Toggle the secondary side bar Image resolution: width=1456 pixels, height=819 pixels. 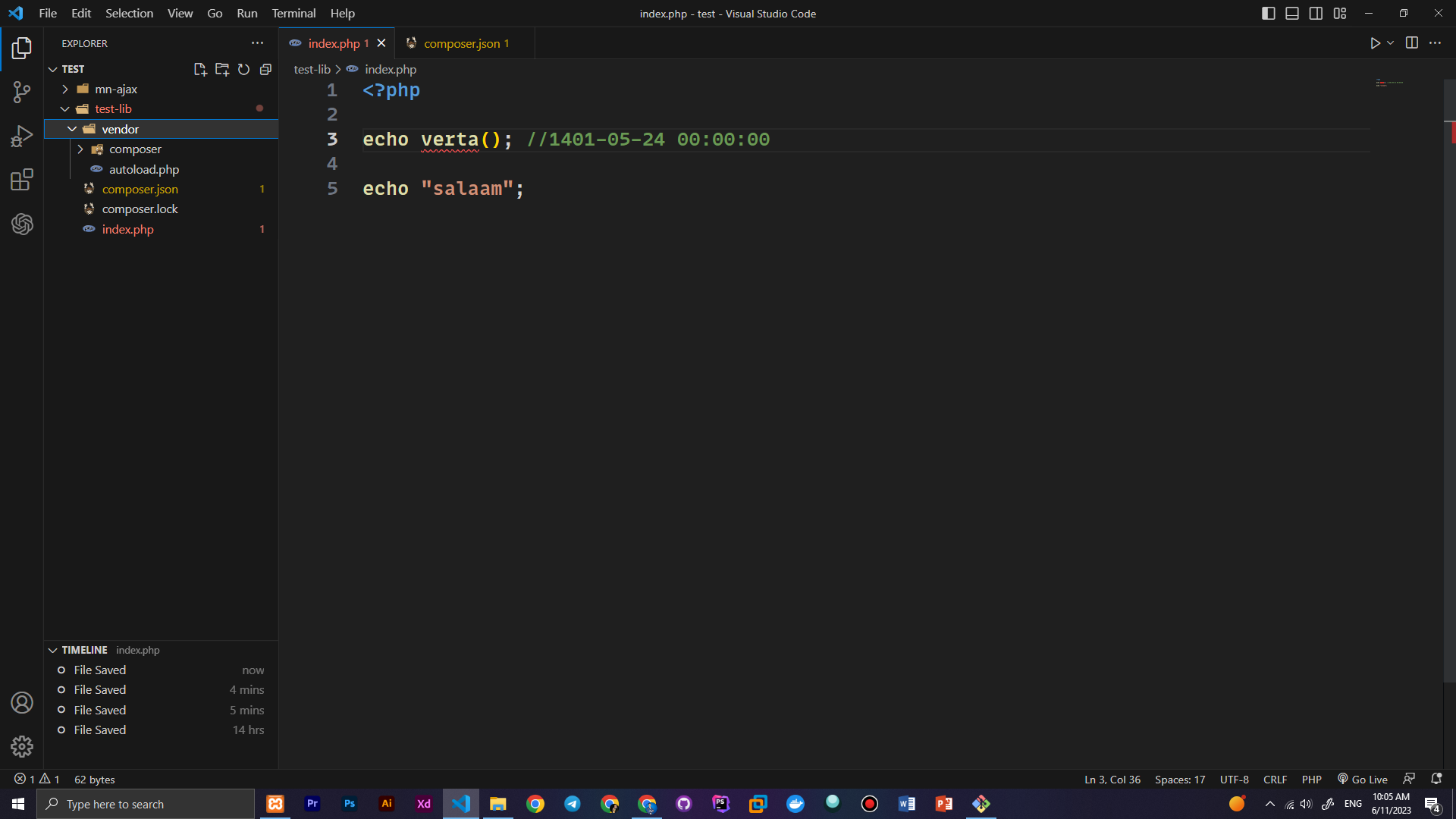tap(1316, 14)
